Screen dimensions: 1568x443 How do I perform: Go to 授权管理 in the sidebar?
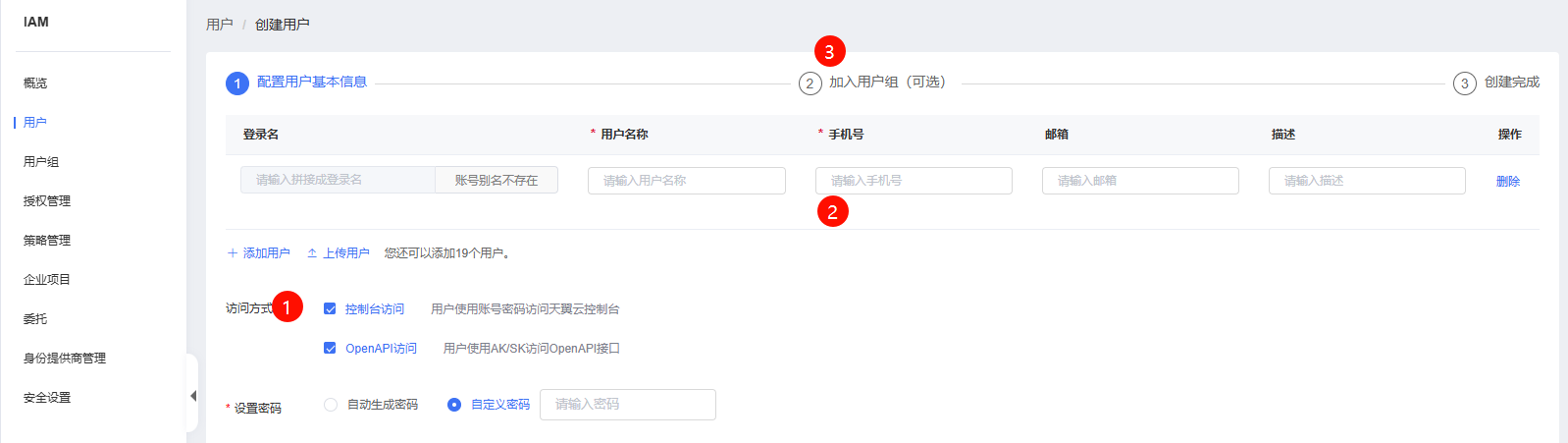coord(47,201)
